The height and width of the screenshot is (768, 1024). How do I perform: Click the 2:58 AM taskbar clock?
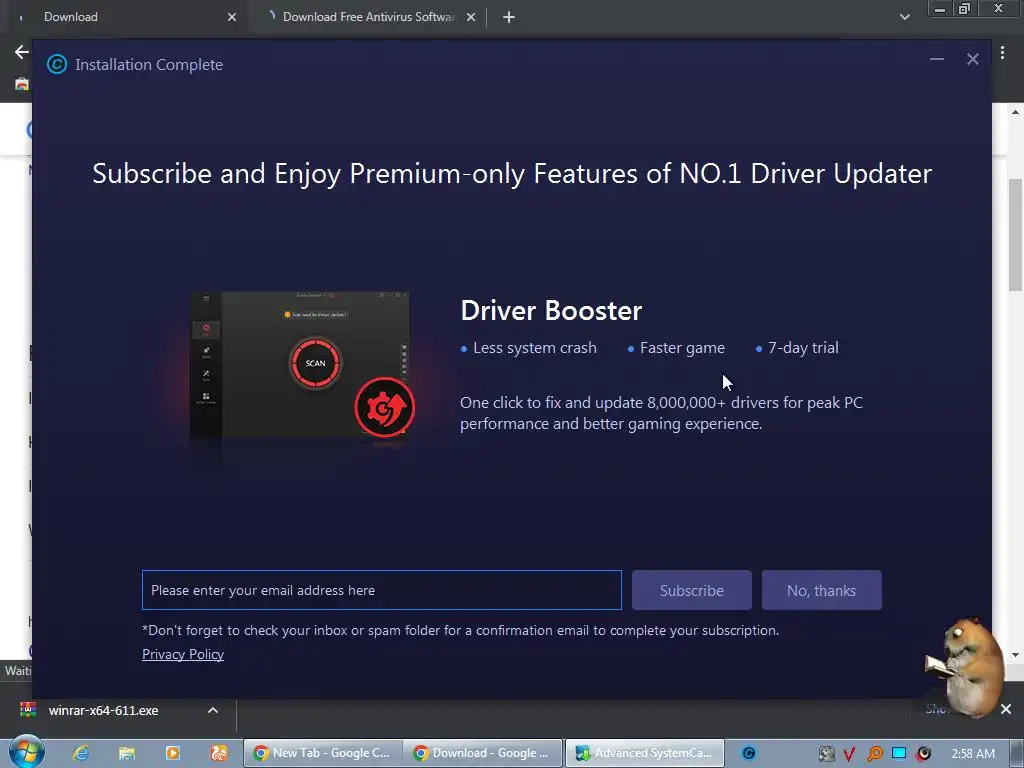coord(972,754)
